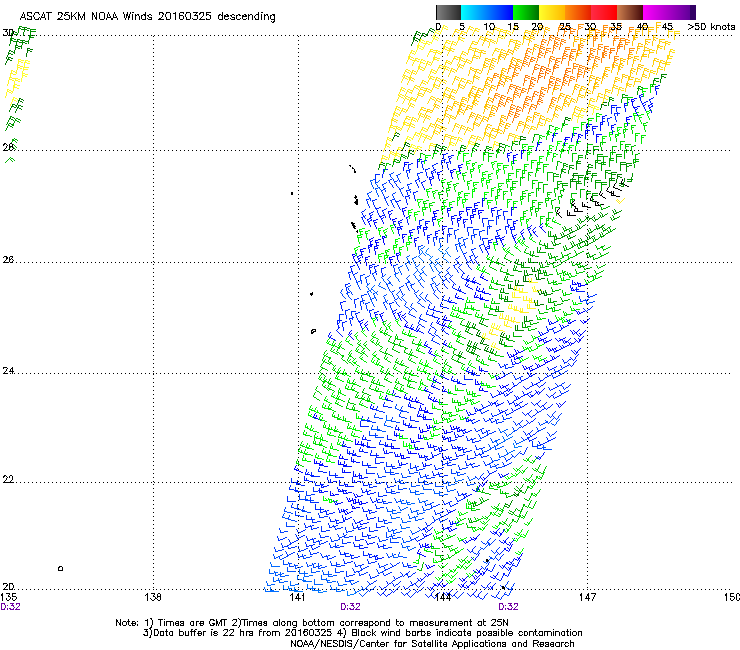Click the '0' label under the color bar
The width and height of the screenshot is (740, 650).
click(x=438, y=27)
